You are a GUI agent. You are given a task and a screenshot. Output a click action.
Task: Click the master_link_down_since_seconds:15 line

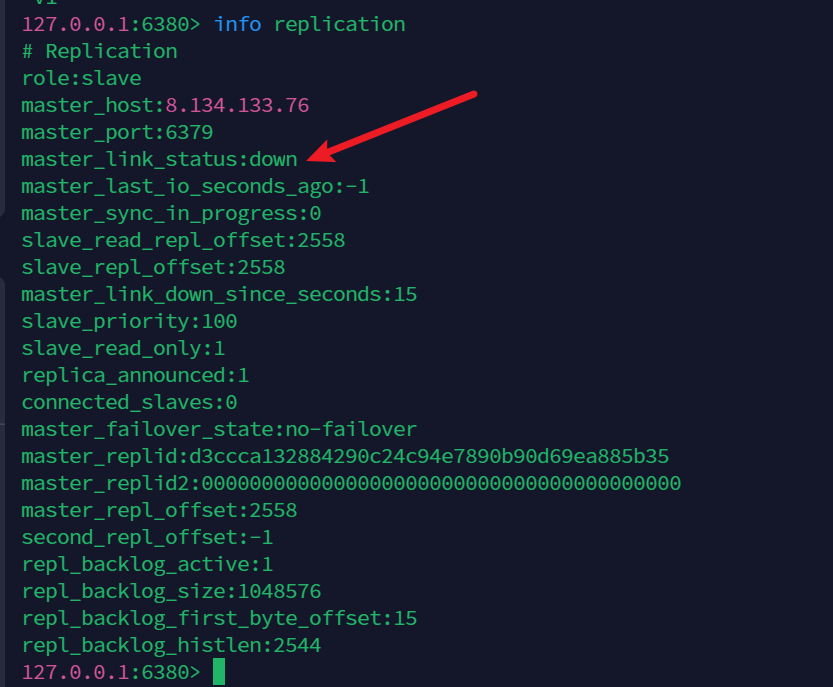[219, 294]
